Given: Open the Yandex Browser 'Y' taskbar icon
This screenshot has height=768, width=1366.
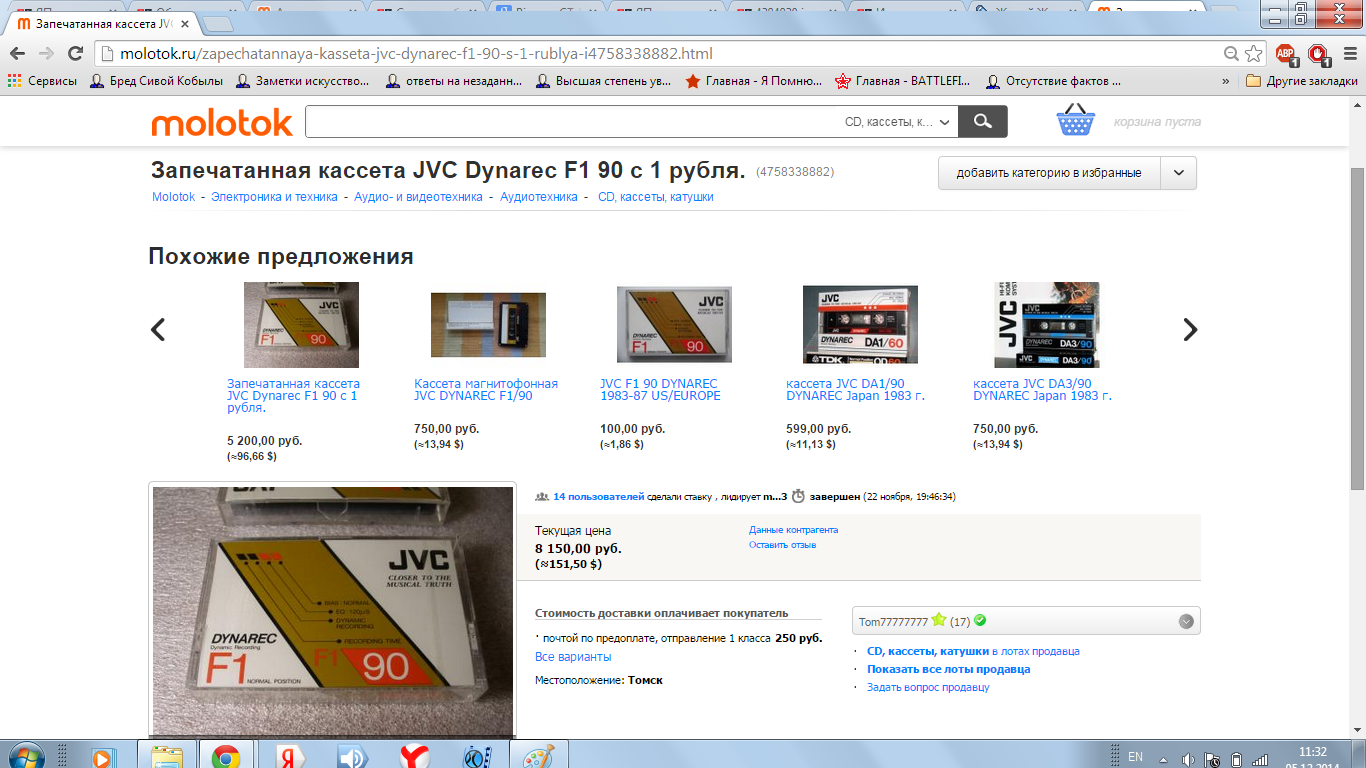Looking at the screenshot, I should click(x=414, y=757).
